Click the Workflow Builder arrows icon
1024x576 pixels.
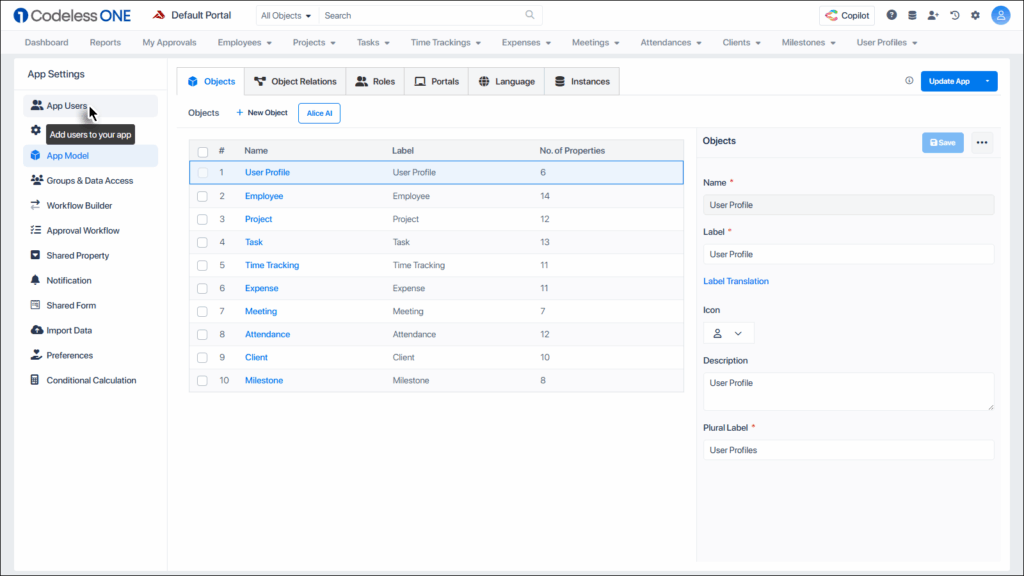click(35, 205)
